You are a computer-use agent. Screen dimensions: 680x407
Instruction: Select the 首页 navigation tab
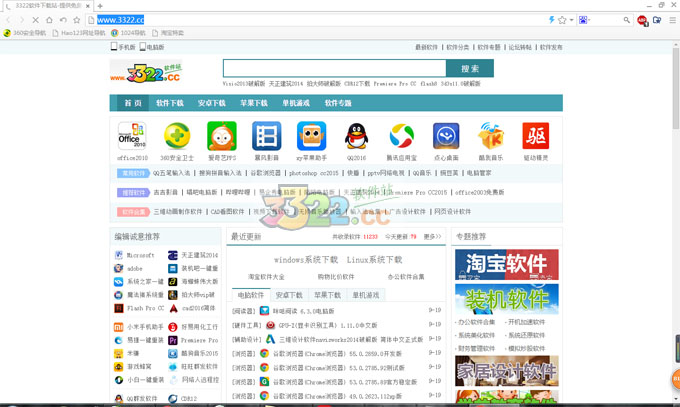coord(133,103)
